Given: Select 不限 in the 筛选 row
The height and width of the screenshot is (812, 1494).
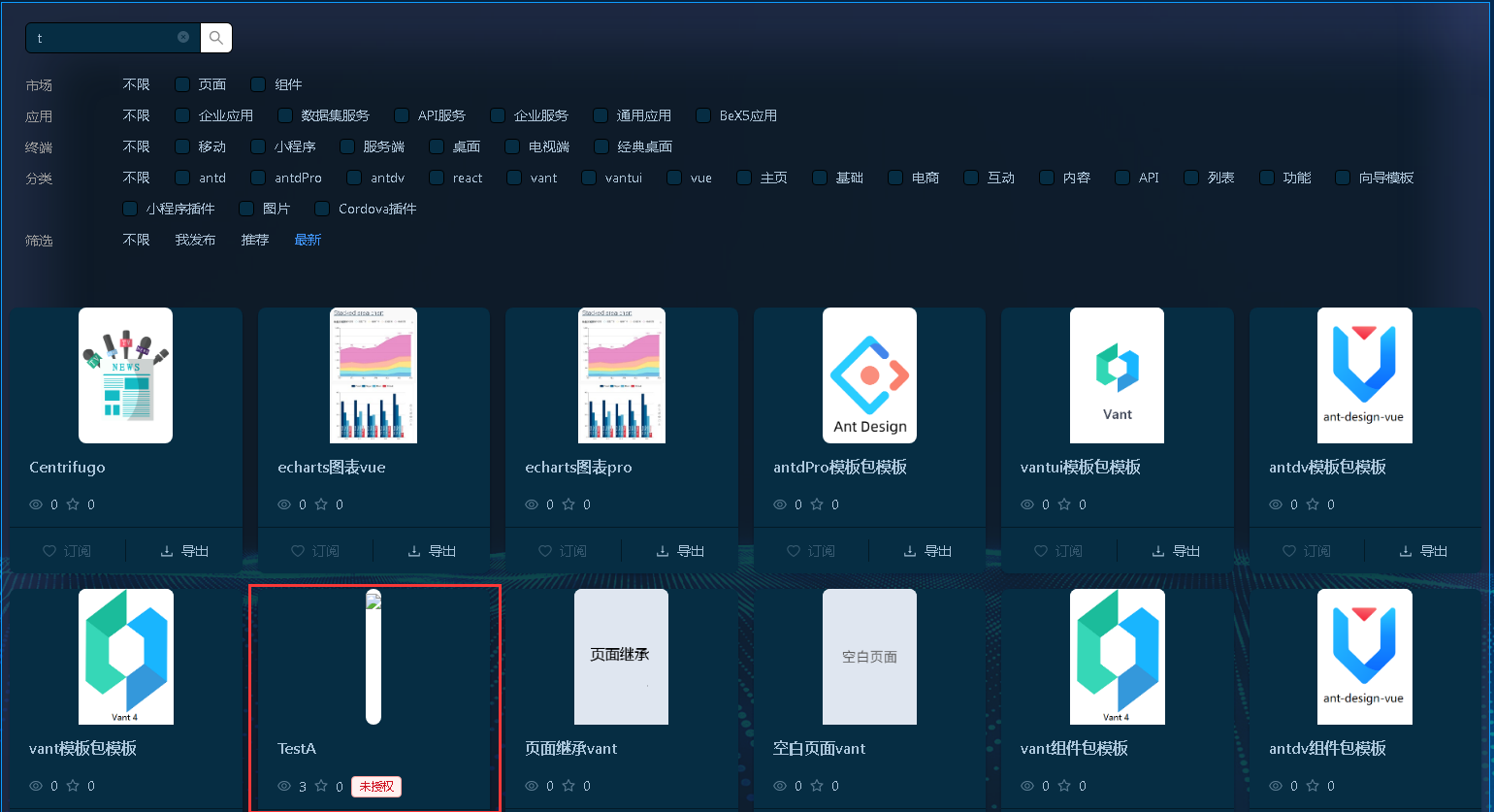Looking at the screenshot, I should 137,240.
